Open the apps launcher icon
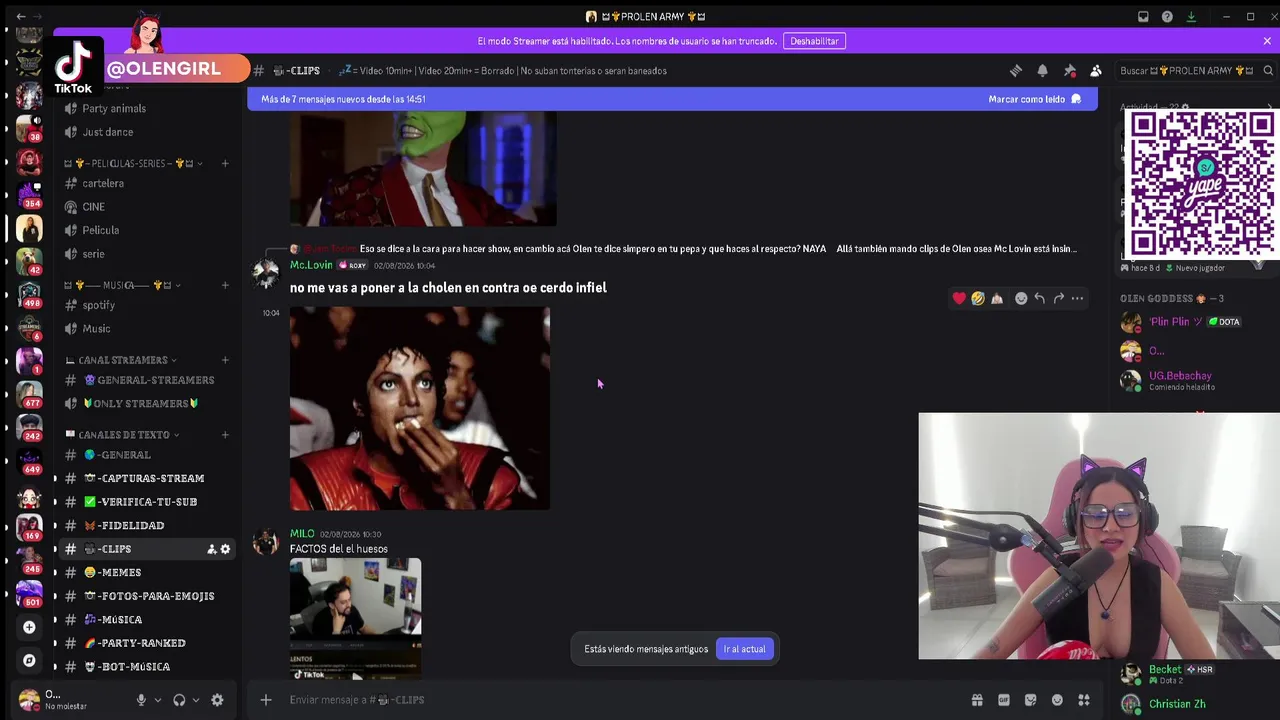 pos(1084,700)
